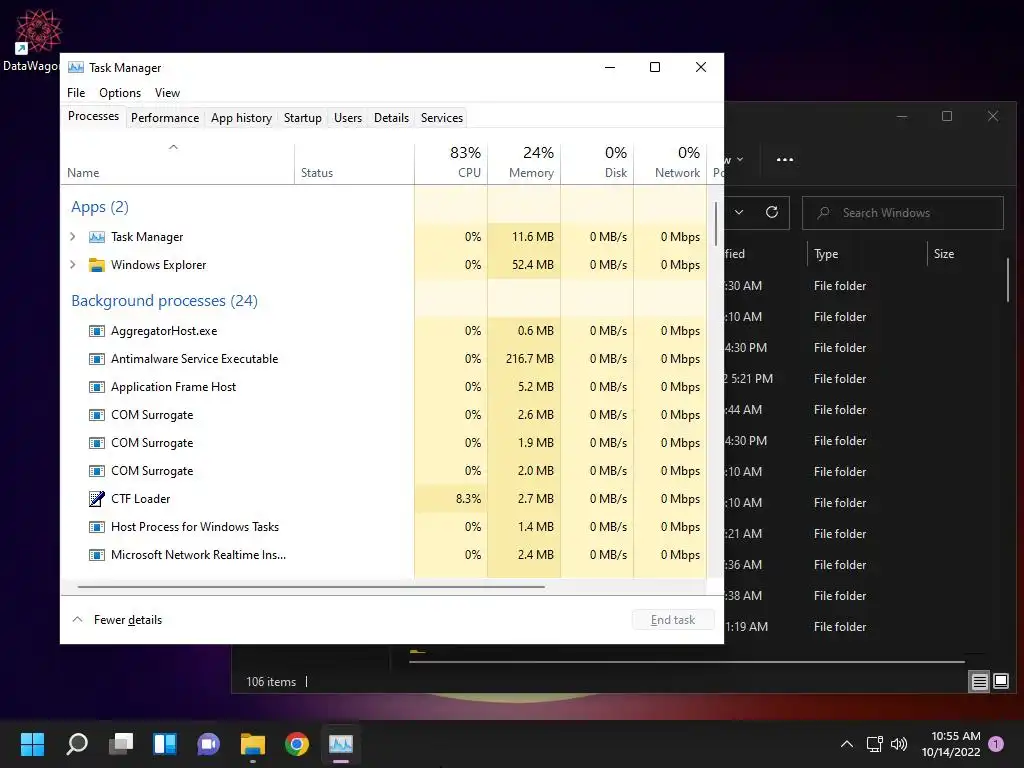Switch to the Services tab

point(441,118)
